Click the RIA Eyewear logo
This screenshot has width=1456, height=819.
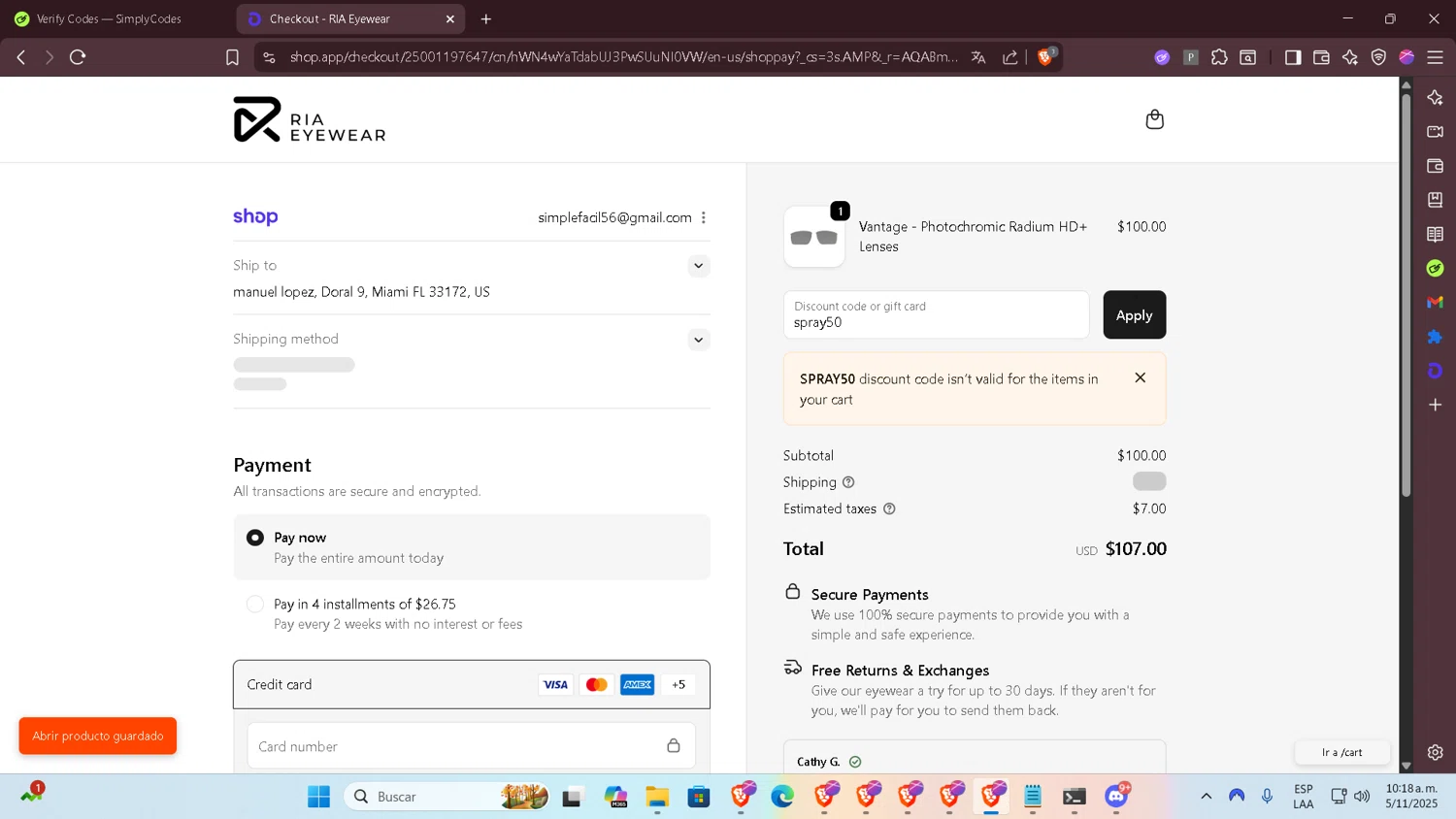click(x=309, y=119)
